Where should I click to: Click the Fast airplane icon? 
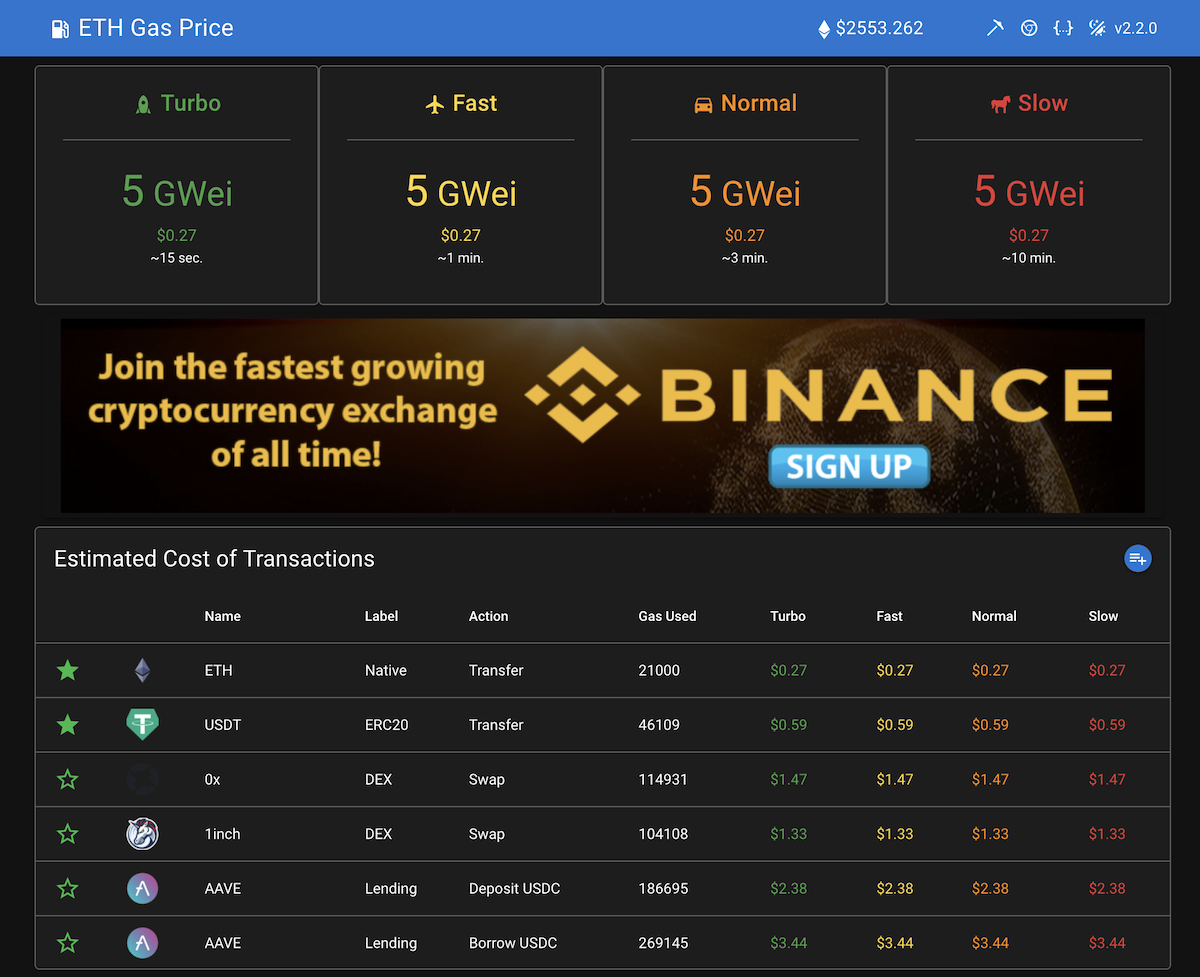[434, 104]
